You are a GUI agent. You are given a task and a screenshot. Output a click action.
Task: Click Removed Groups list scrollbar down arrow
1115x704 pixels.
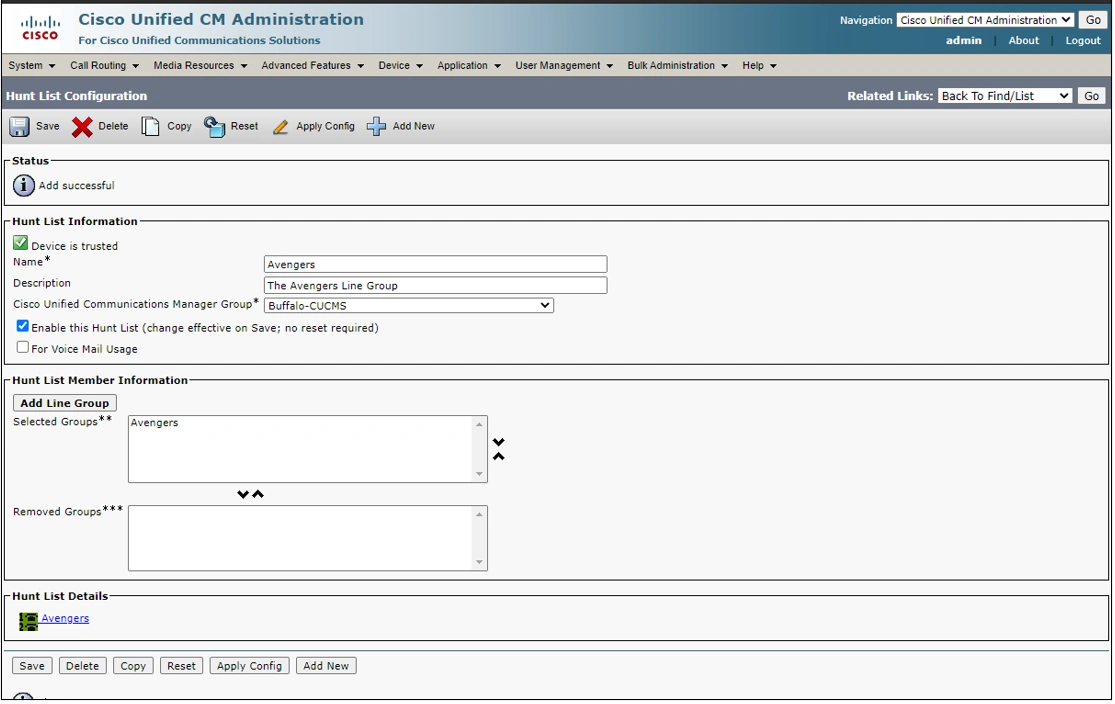point(479,562)
